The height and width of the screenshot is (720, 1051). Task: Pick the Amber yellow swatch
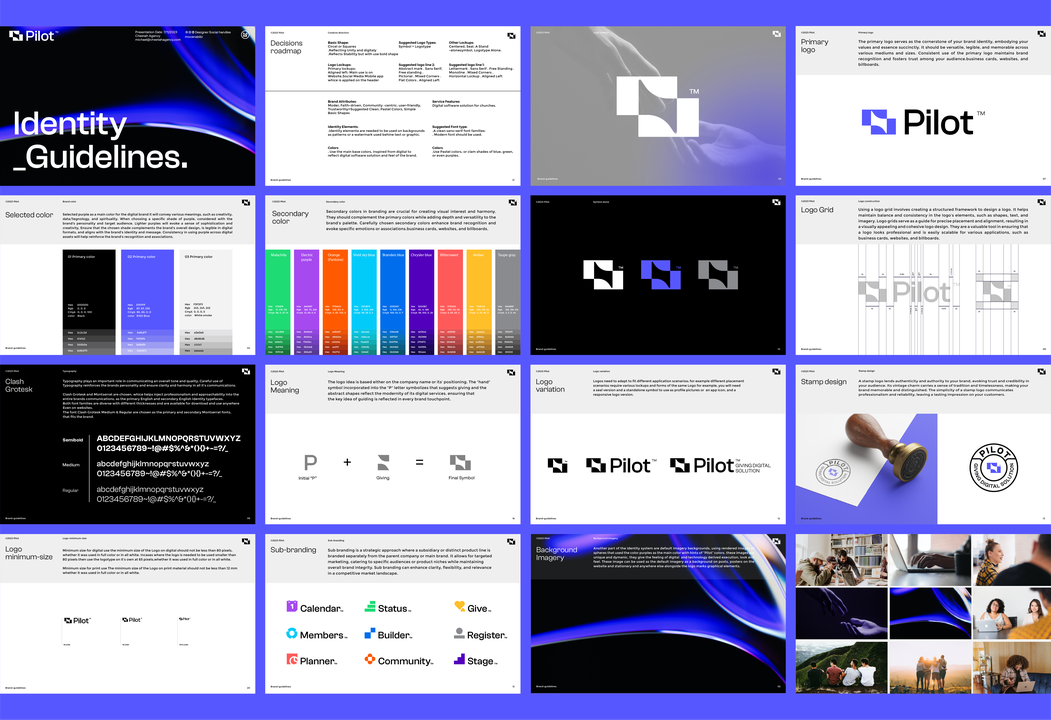[x=479, y=302]
